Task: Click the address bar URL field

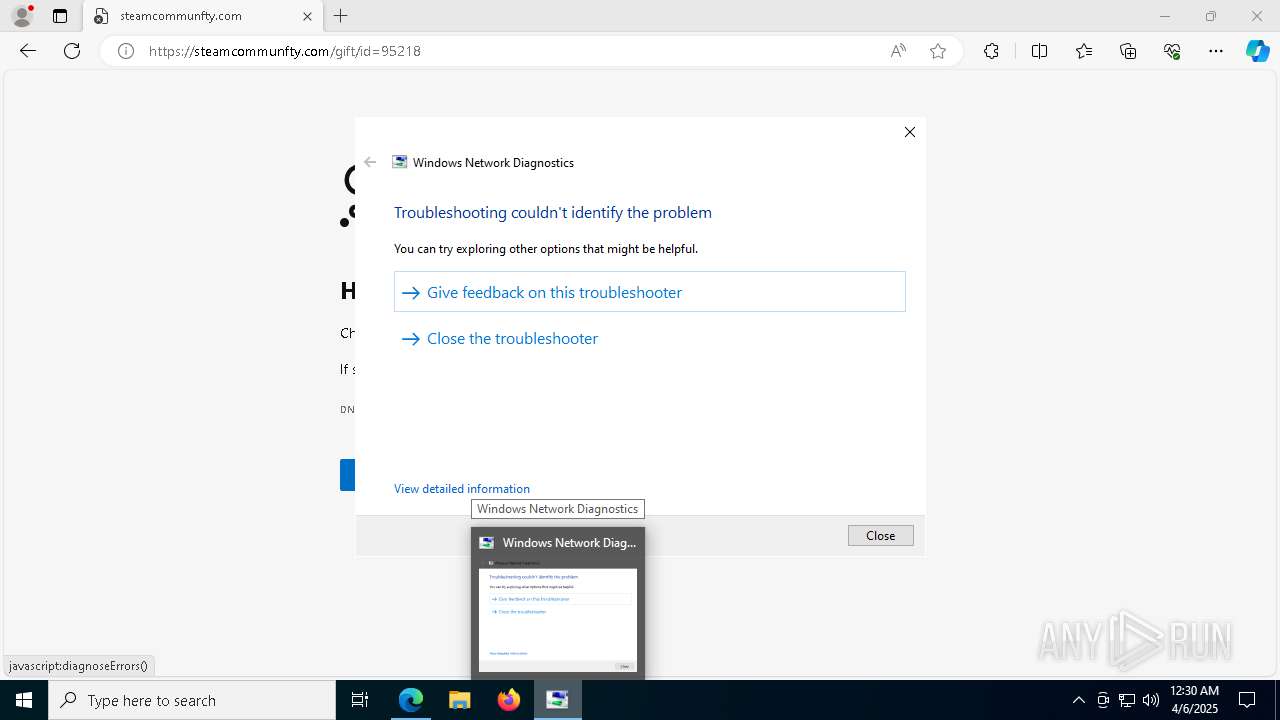Action: [x=510, y=51]
